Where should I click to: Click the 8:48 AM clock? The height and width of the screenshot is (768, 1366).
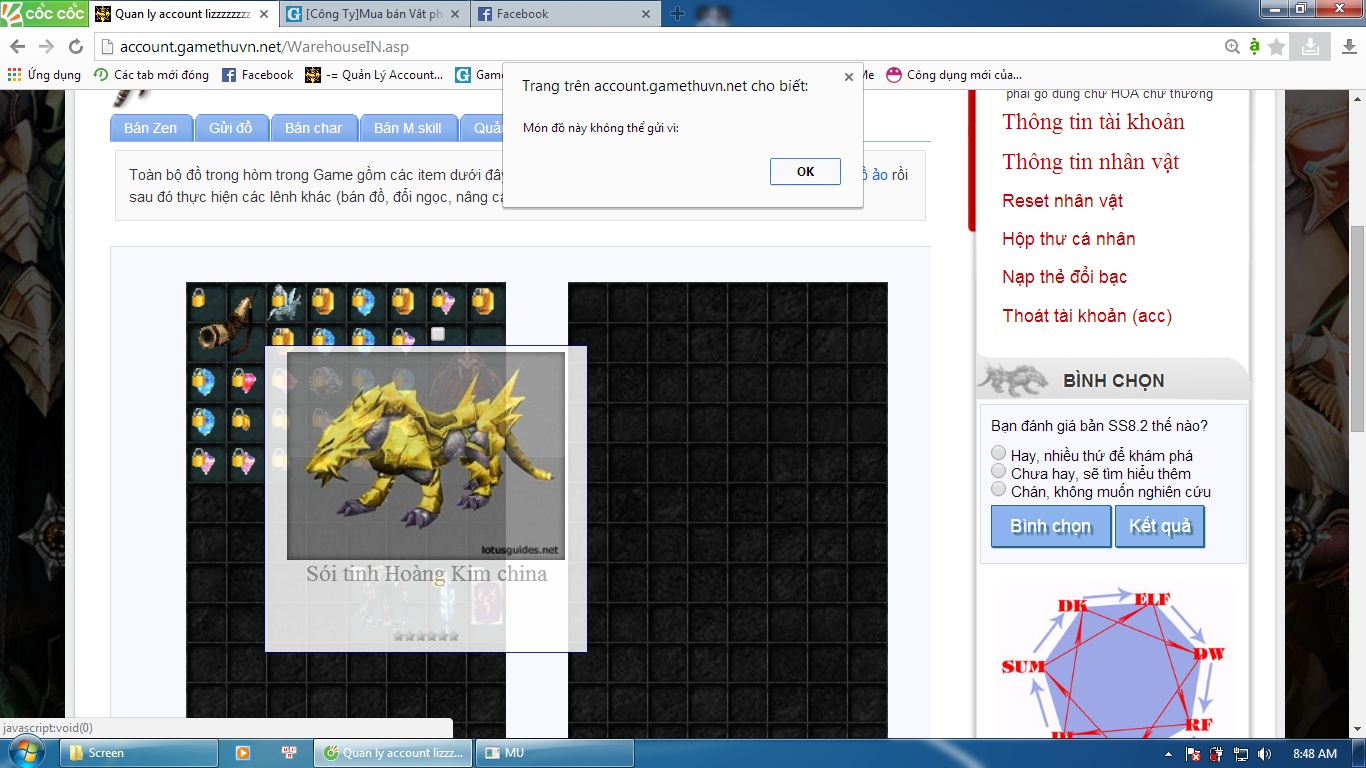(1314, 754)
